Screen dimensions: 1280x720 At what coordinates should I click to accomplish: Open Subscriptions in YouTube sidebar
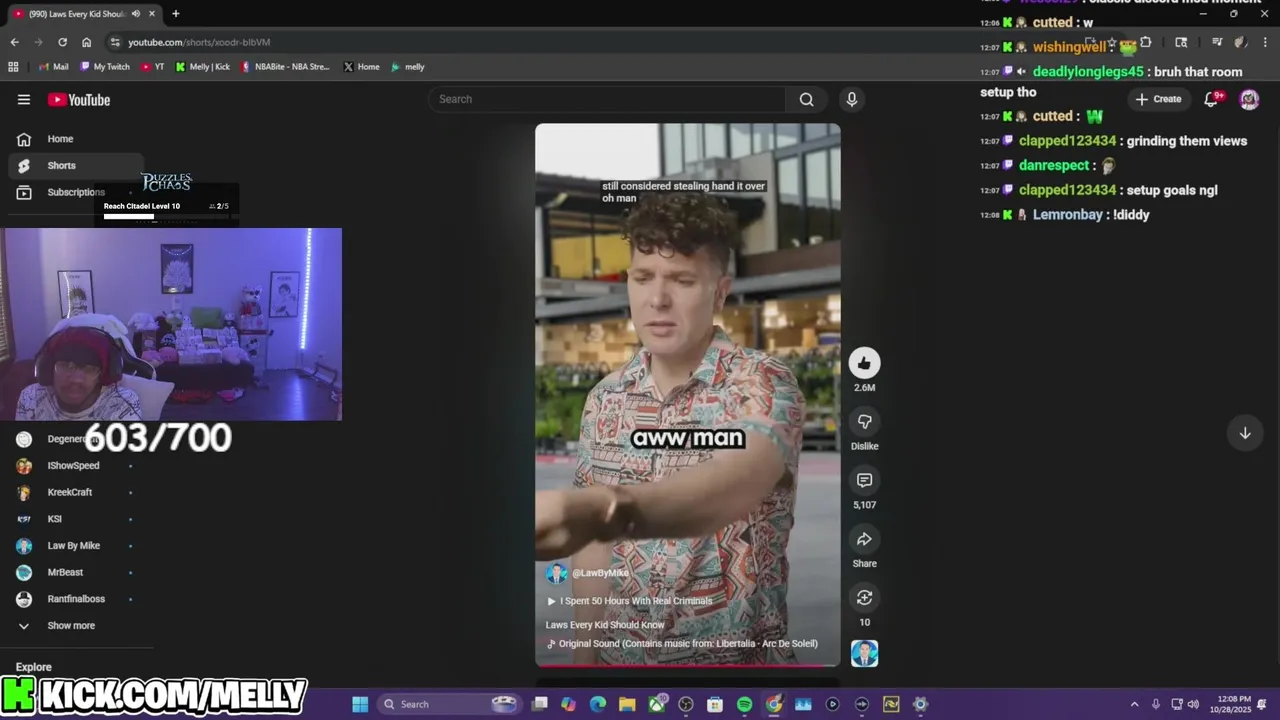point(76,192)
